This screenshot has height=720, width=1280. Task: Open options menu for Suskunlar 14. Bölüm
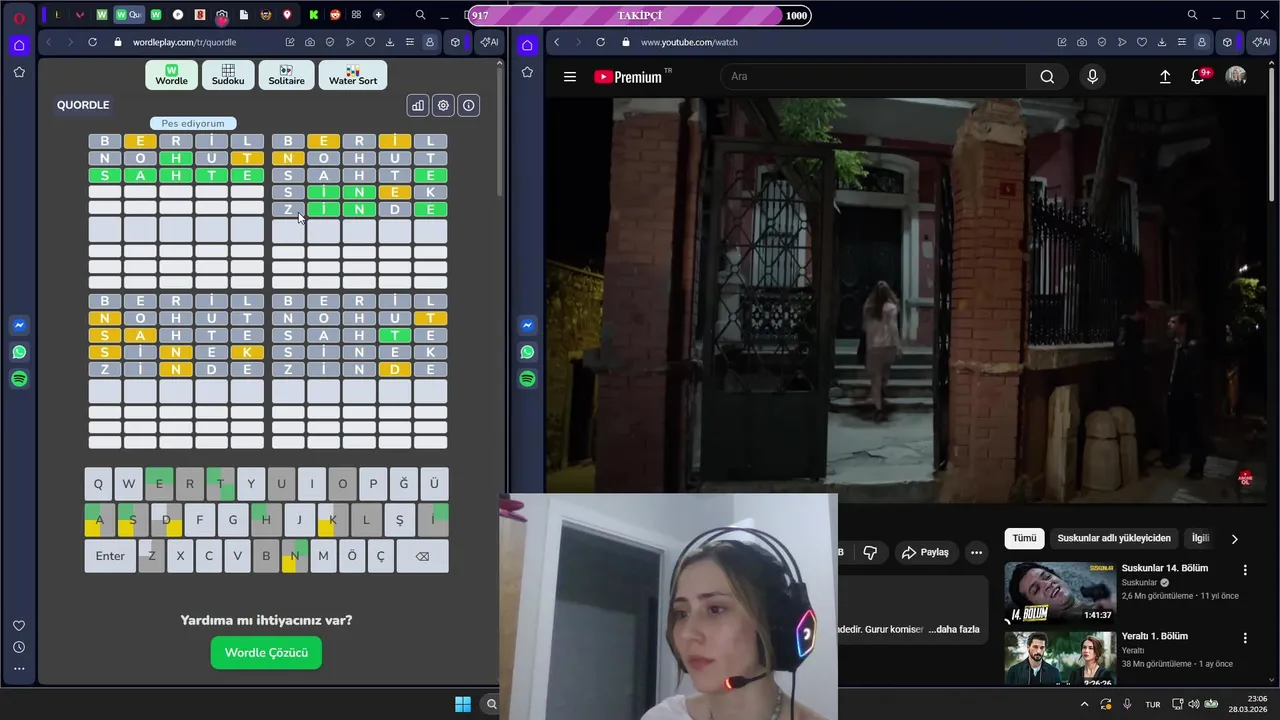point(1245,570)
